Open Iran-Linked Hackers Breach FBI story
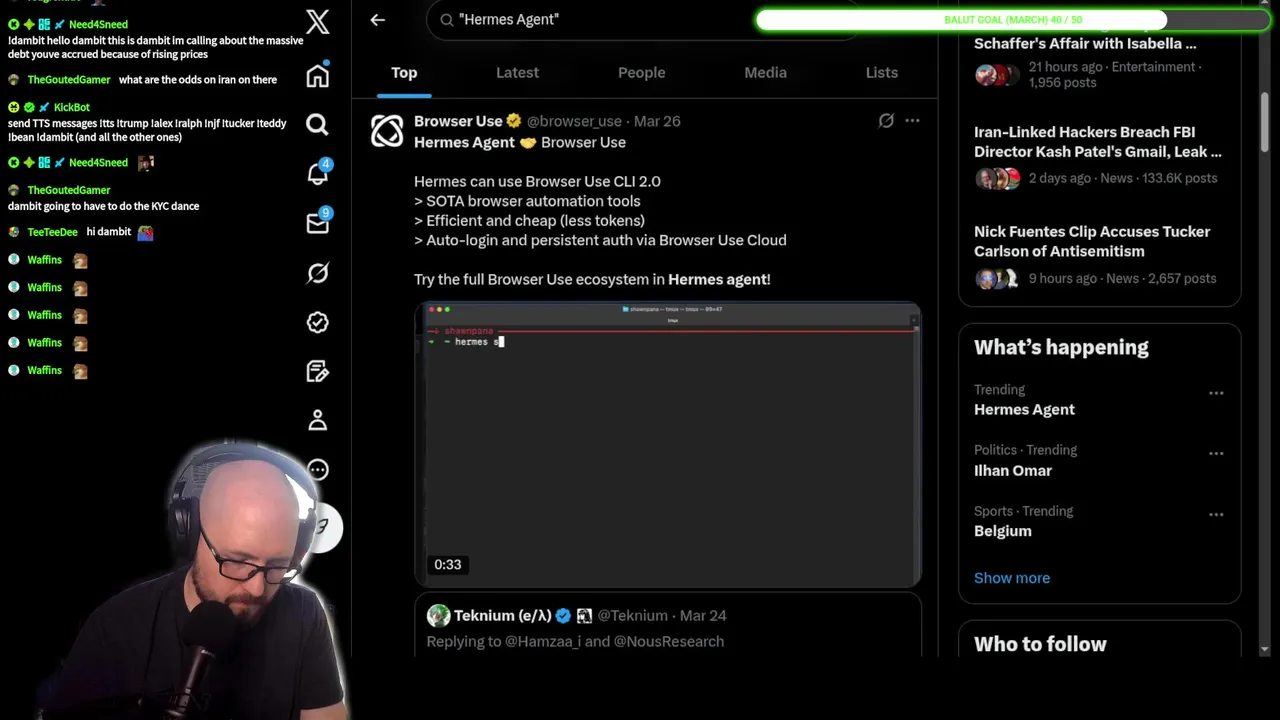This screenshot has height=720, width=1280. [1098, 142]
